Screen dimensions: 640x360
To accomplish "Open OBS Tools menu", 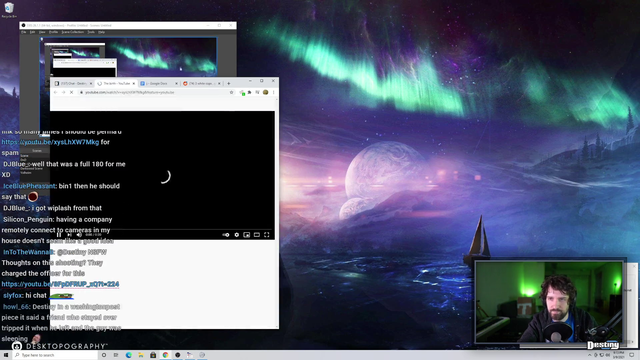I will pyautogui.click(x=91, y=32).
